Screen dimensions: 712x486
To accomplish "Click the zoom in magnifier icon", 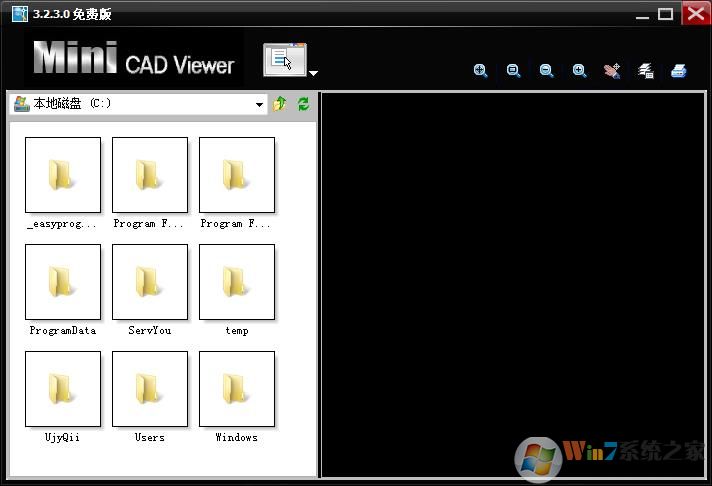I will (580, 71).
